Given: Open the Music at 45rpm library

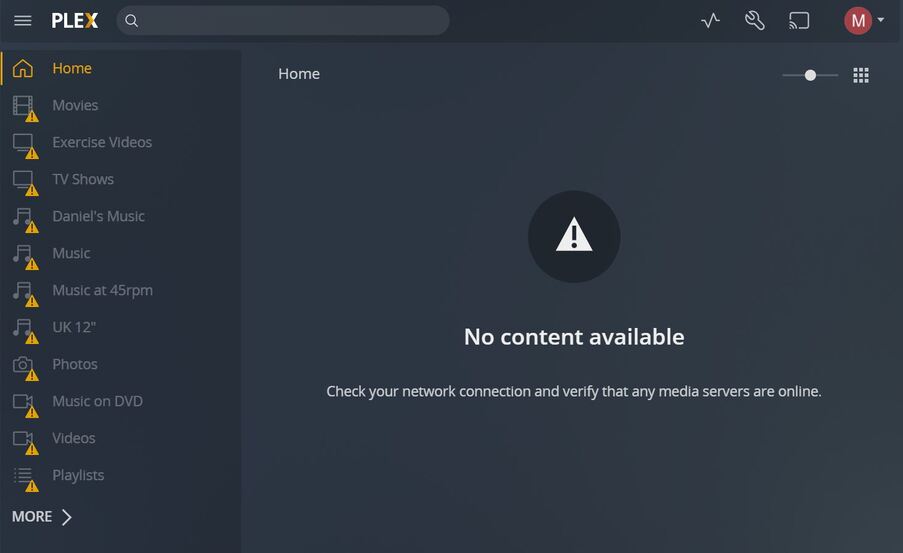Looking at the screenshot, I should [103, 290].
